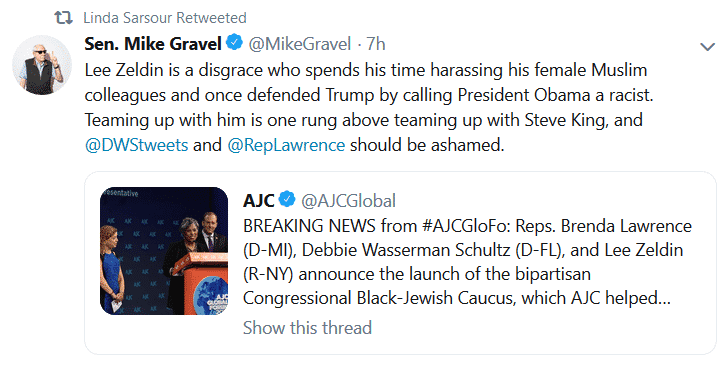Click the quoted AJC tweet text
This screenshot has width=725, height=366.
[x=467, y=262]
